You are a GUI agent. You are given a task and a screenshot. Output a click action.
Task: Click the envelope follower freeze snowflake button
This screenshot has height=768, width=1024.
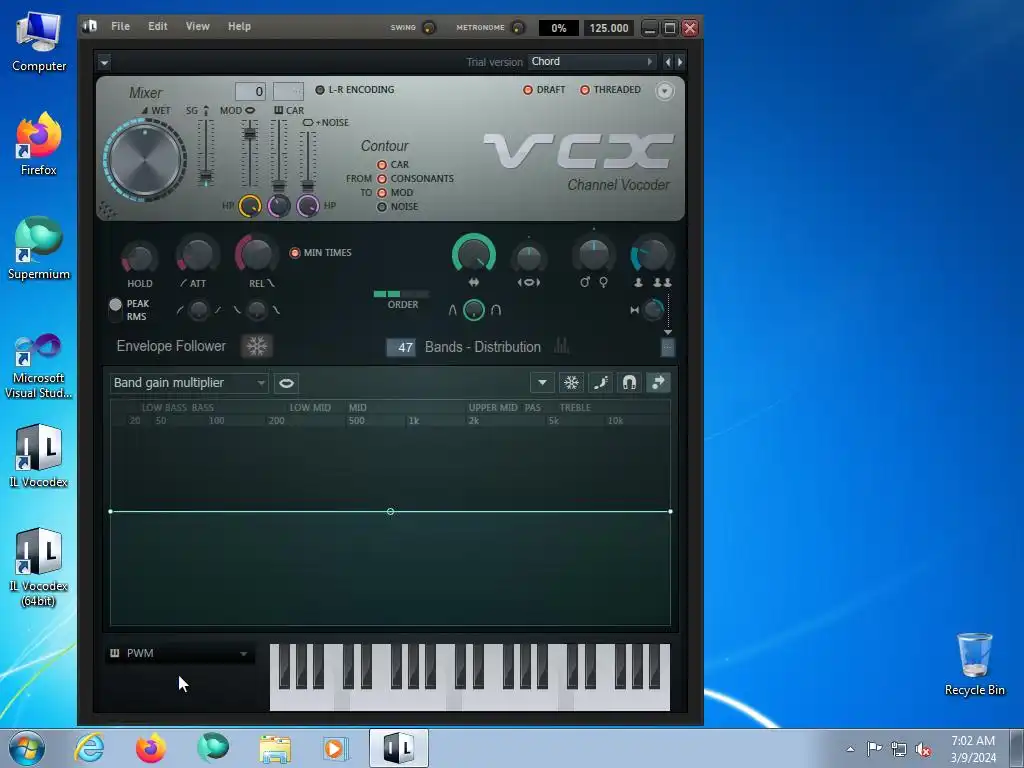257,346
